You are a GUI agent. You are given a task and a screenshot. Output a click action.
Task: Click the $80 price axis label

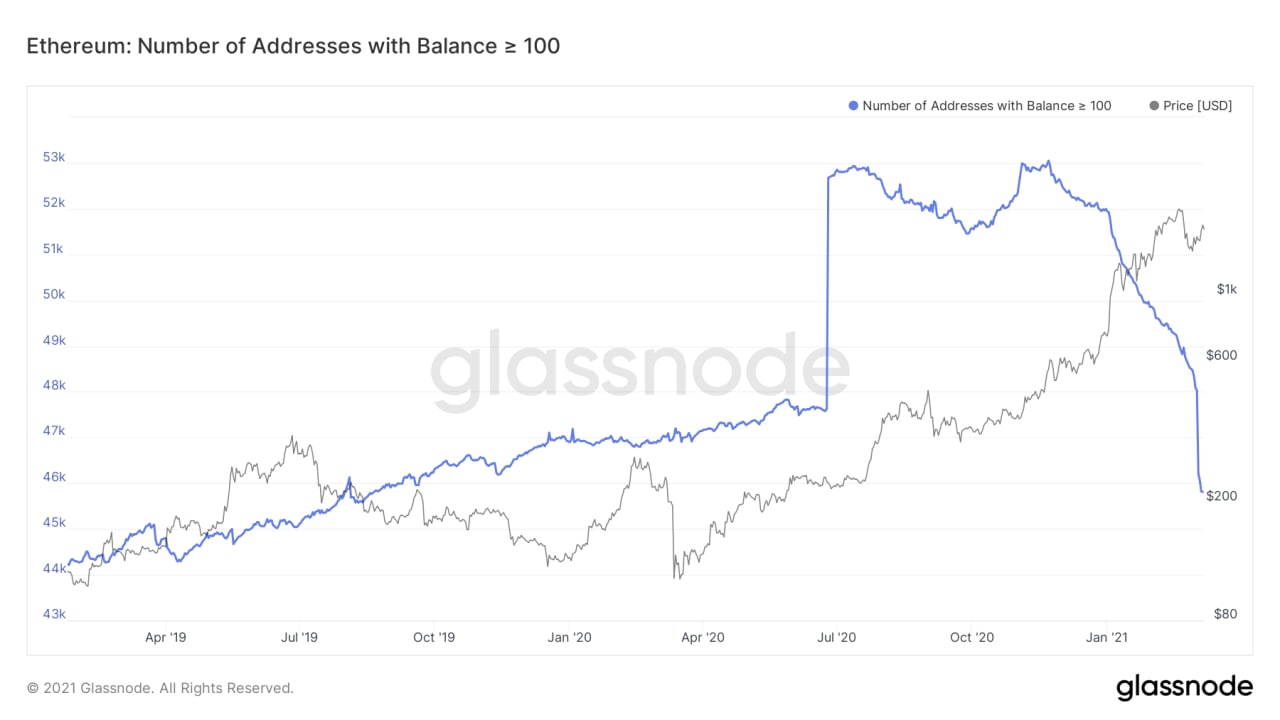pyautogui.click(x=1227, y=614)
